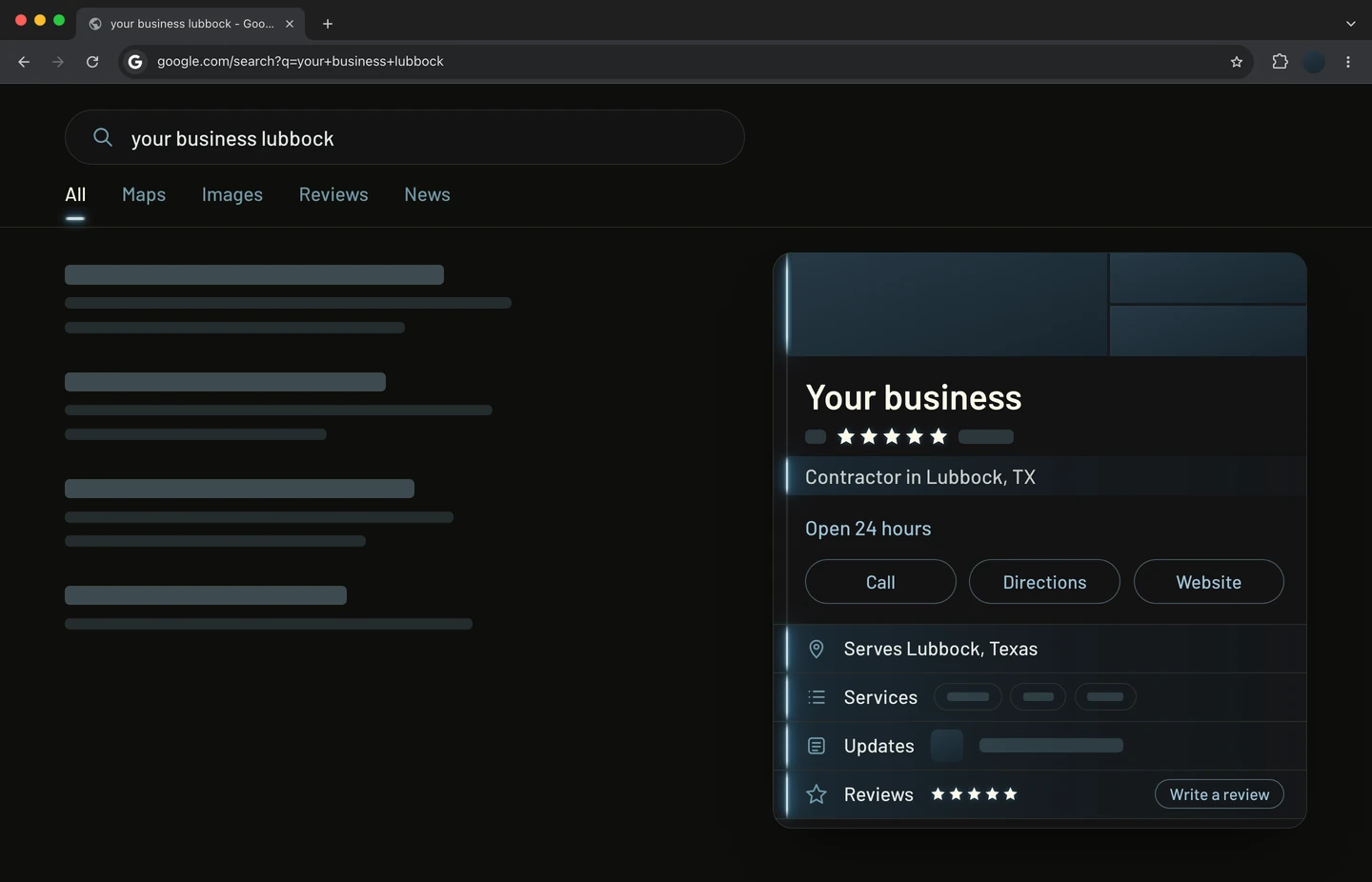Open the browser profile avatar

1314,62
